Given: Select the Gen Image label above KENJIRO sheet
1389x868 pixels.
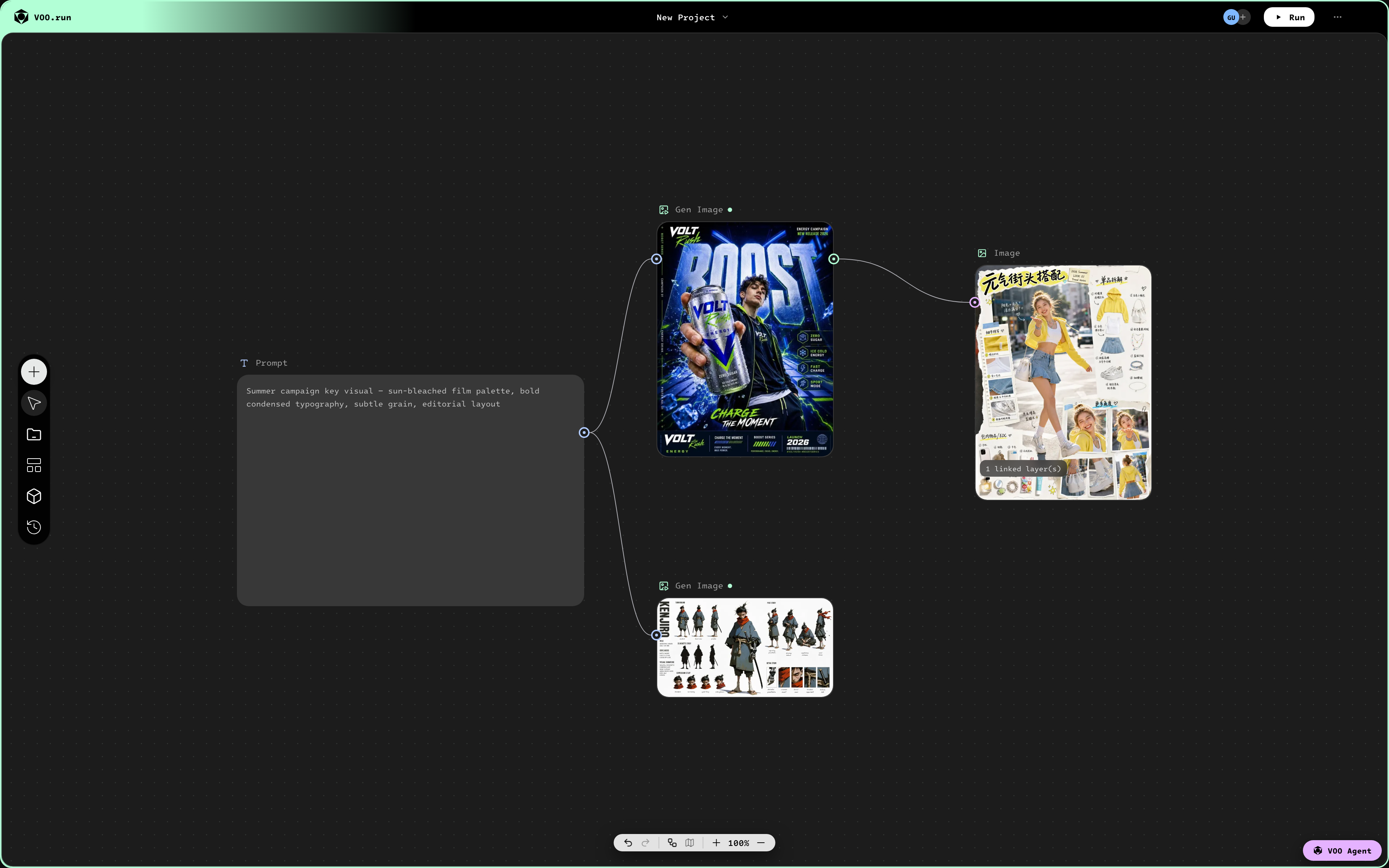Looking at the screenshot, I should [x=699, y=586].
